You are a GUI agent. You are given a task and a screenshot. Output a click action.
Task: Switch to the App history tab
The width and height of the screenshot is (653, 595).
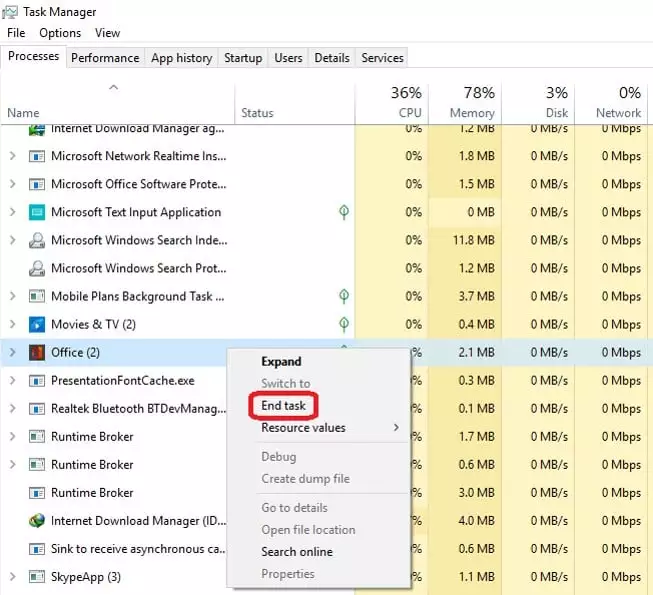click(x=182, y=58)
